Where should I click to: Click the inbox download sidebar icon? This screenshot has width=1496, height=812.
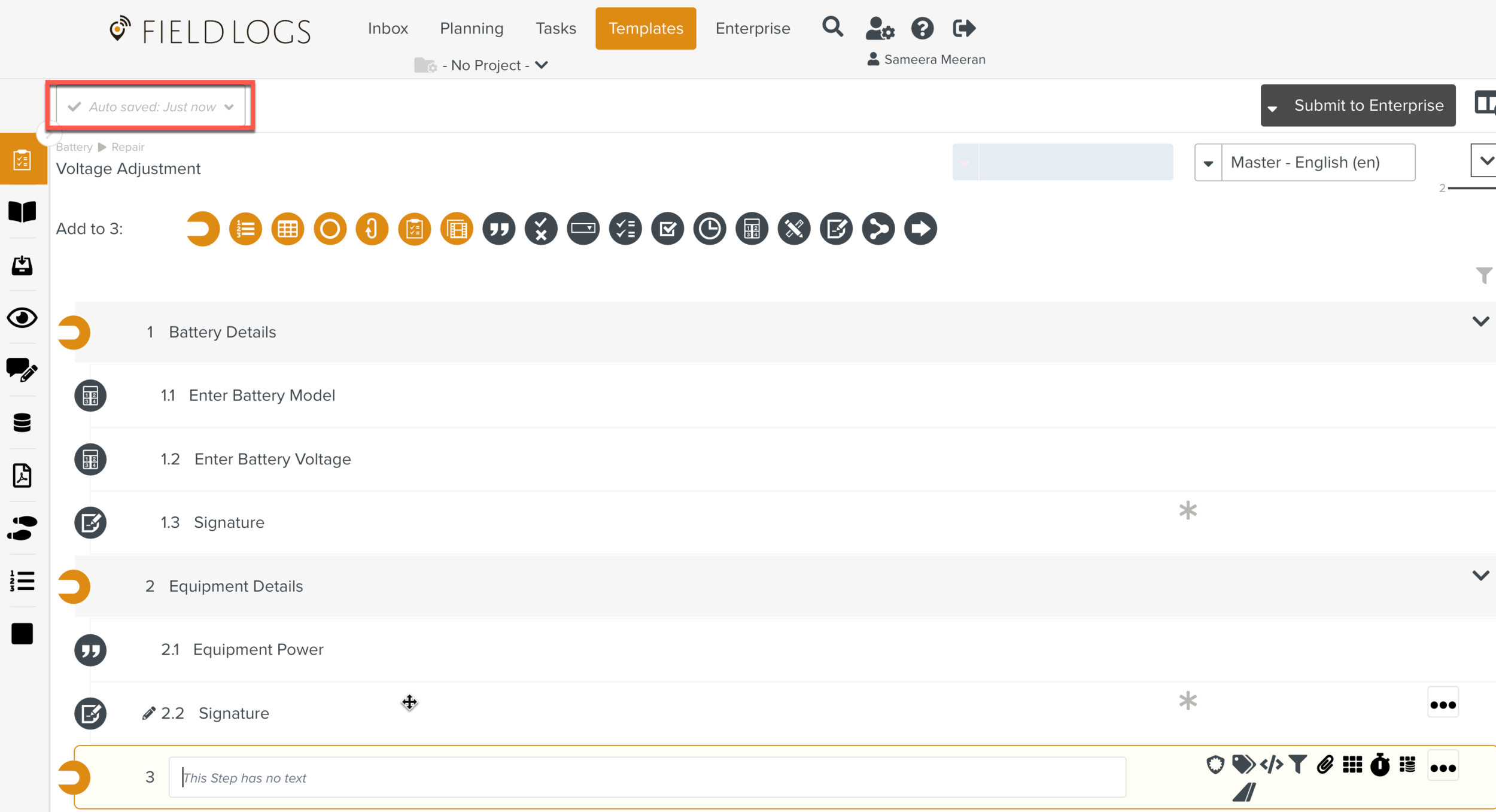pos(23,265)
